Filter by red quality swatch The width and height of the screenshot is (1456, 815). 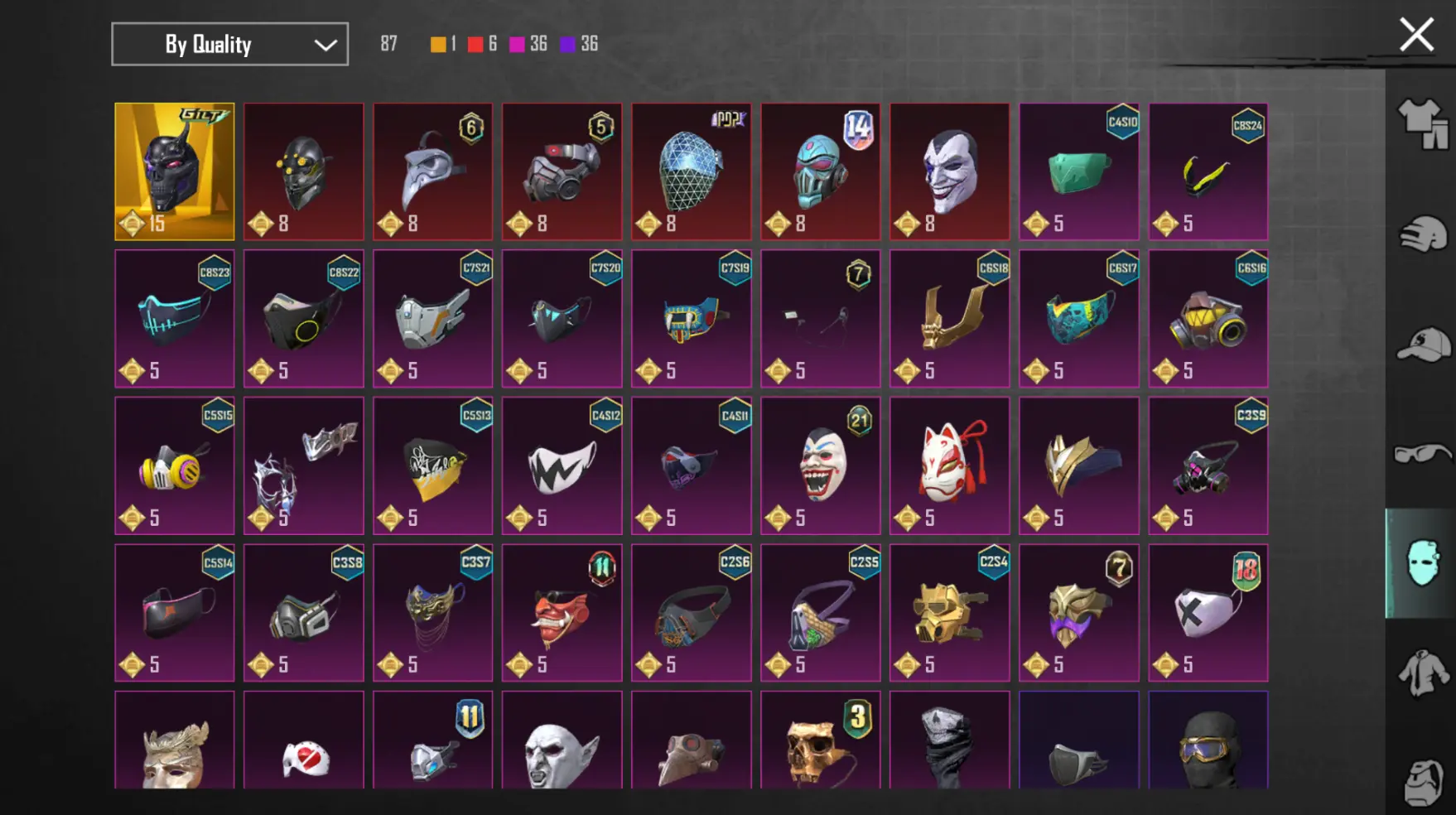(x=475, y=44)
